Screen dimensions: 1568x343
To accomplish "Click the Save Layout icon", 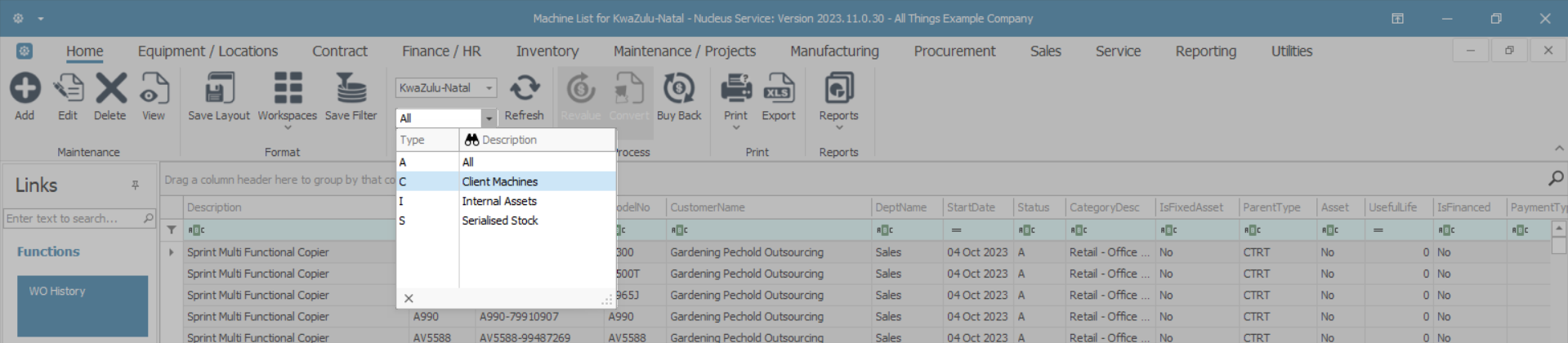I will coord(219,89).
